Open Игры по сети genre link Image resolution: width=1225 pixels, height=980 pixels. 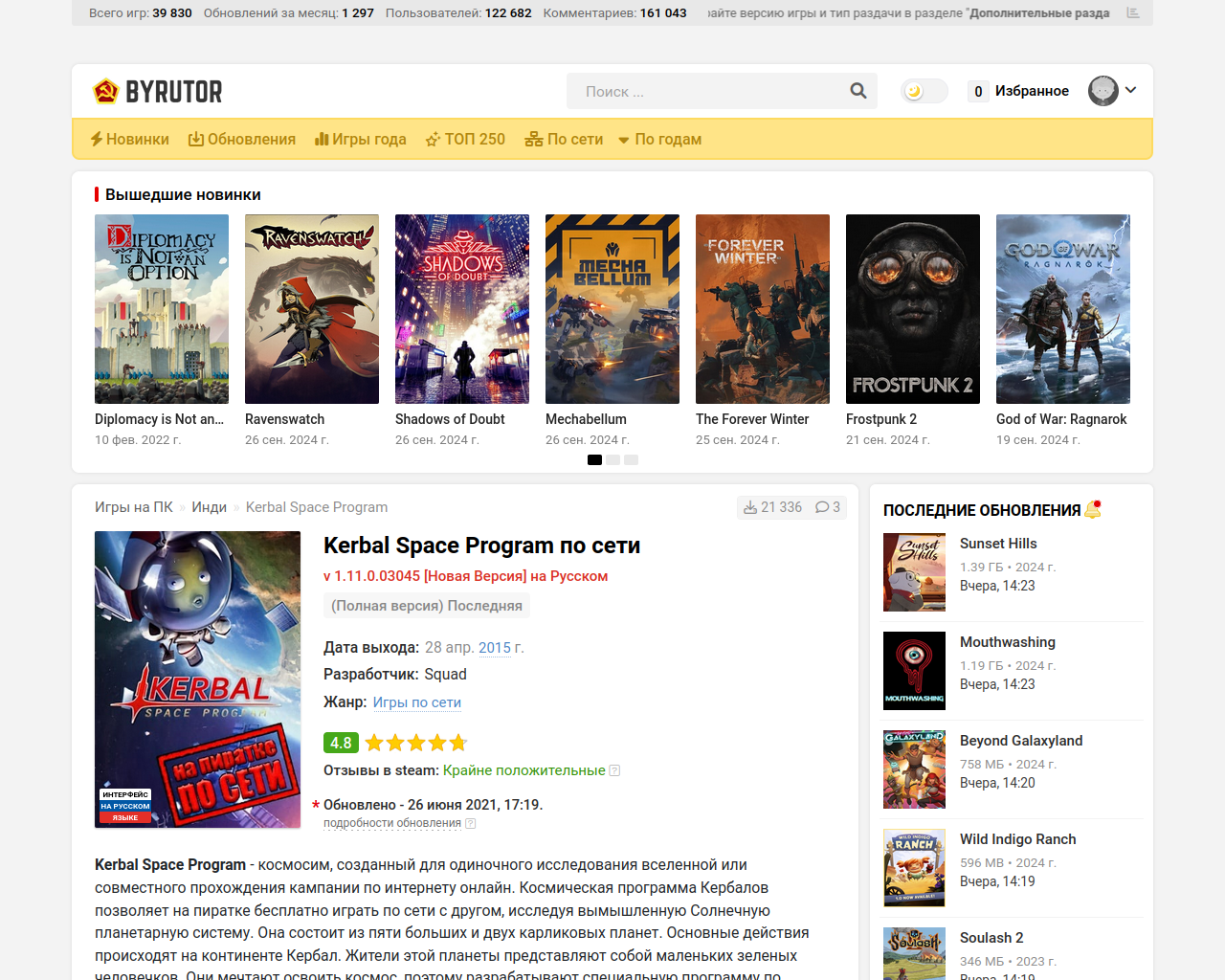coord(417,702)
